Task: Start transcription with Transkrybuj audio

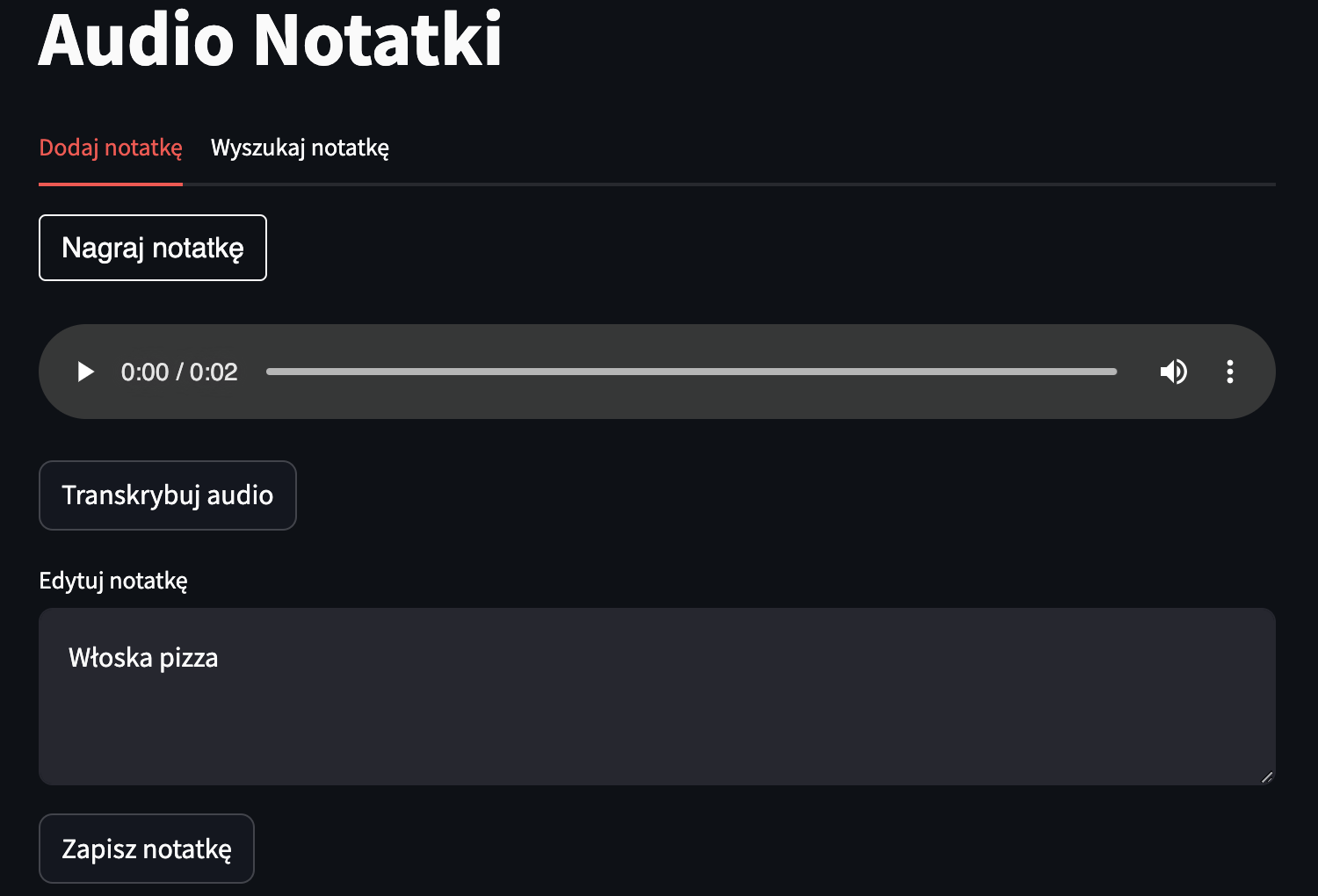Action: [168, 495]
